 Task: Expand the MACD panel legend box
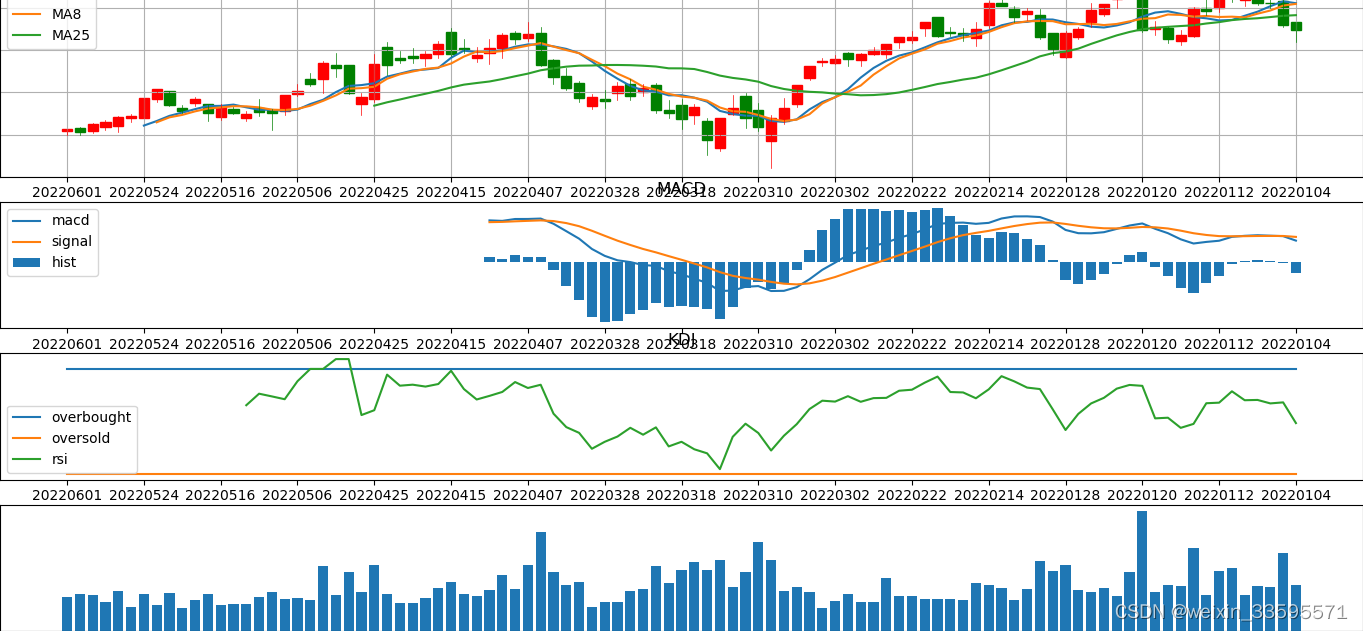pos(55,241)
